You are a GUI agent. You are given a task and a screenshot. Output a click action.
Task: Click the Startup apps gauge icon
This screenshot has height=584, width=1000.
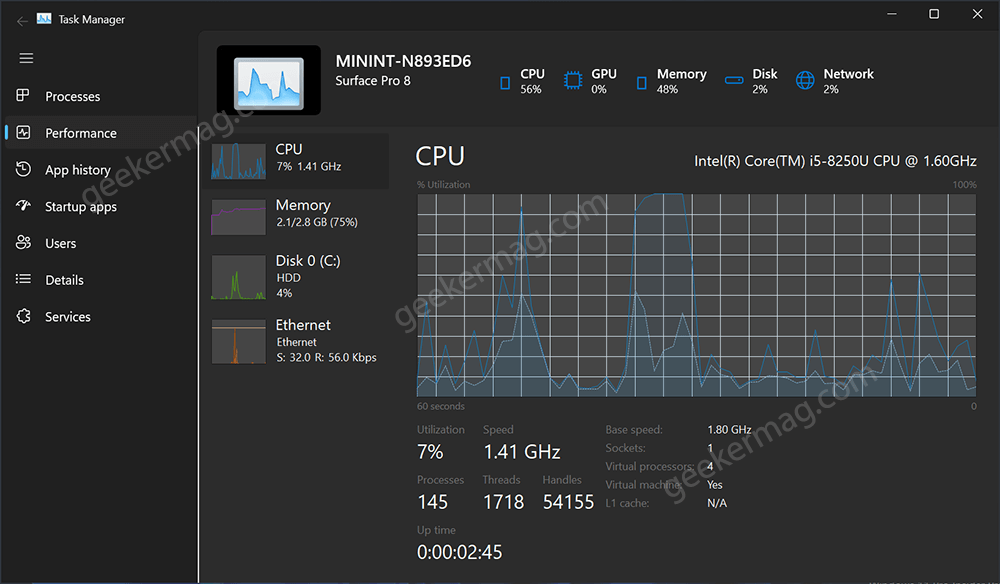point(23,205)
